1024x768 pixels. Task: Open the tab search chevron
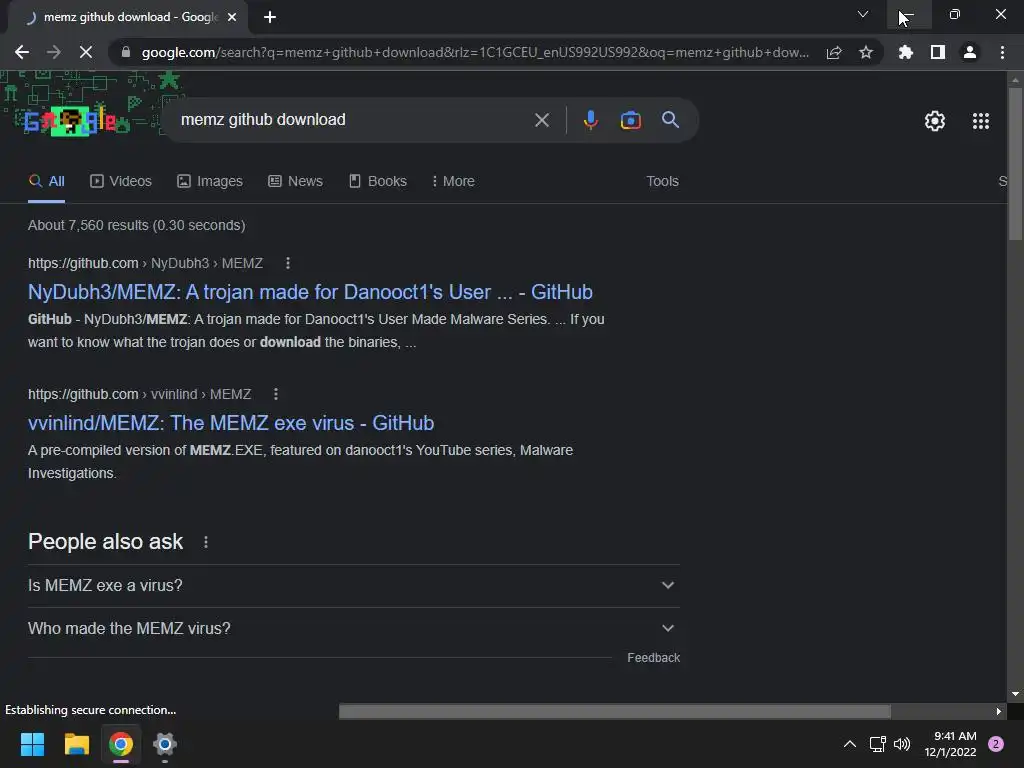click(863, 14)
